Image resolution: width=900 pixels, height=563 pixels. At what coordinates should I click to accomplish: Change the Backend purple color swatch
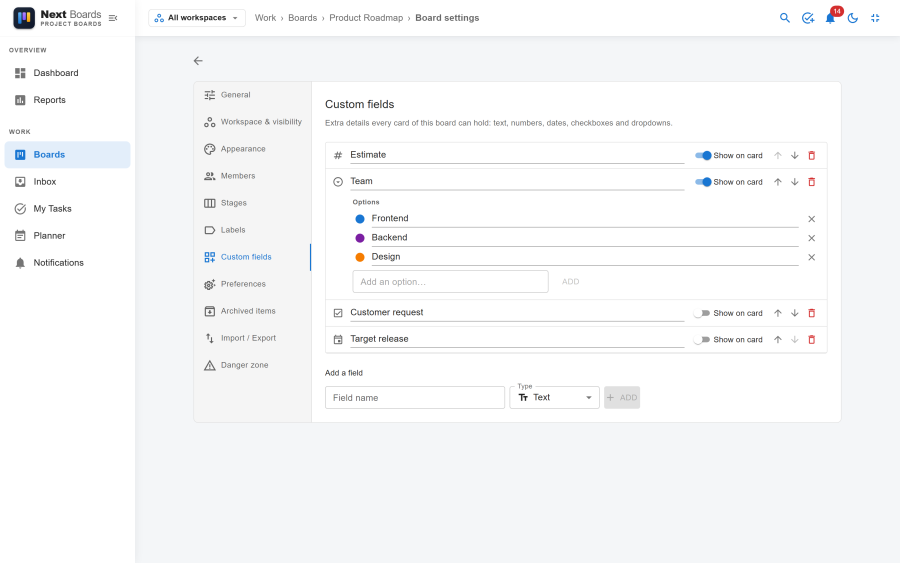coord(360,238)
